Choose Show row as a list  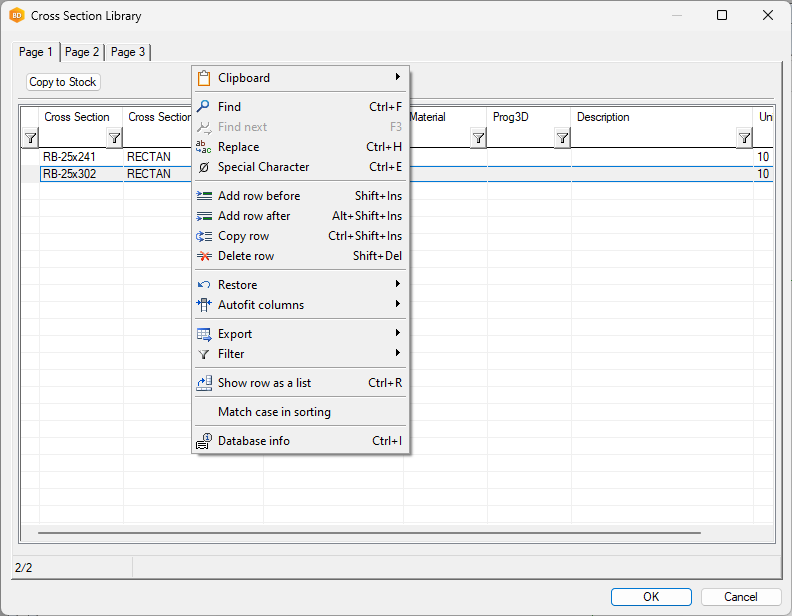[x=264, y=383]
